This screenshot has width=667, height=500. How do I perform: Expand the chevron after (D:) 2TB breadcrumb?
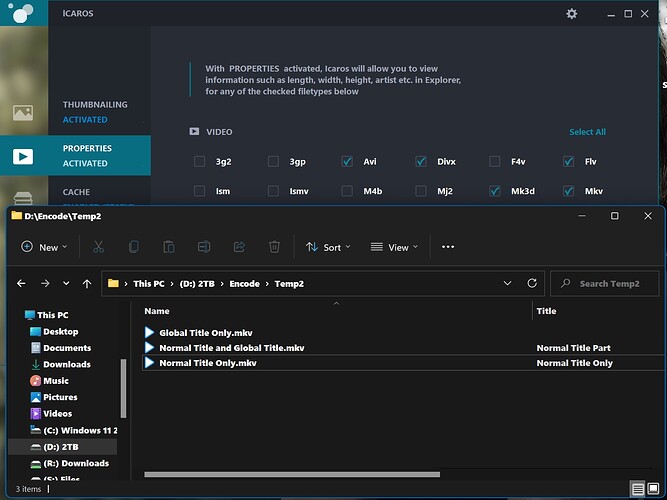[x=222, y=284]
